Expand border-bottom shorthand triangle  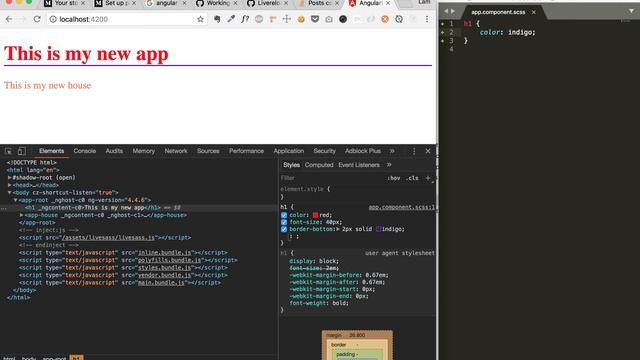[x=338, y=229]
